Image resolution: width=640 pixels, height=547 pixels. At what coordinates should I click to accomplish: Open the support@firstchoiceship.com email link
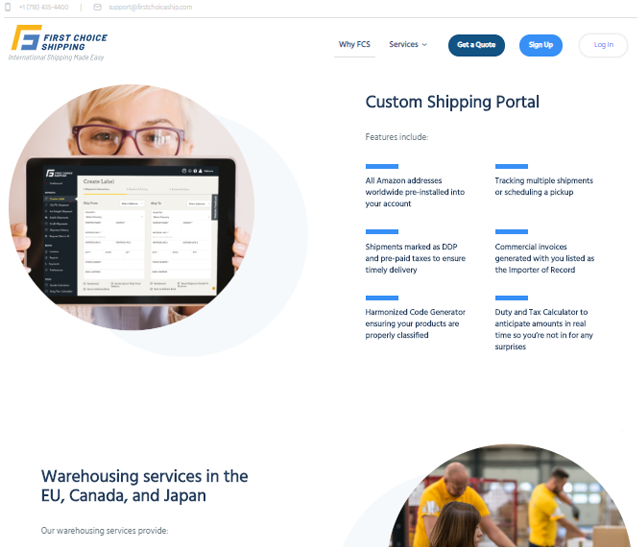(150, 7)
